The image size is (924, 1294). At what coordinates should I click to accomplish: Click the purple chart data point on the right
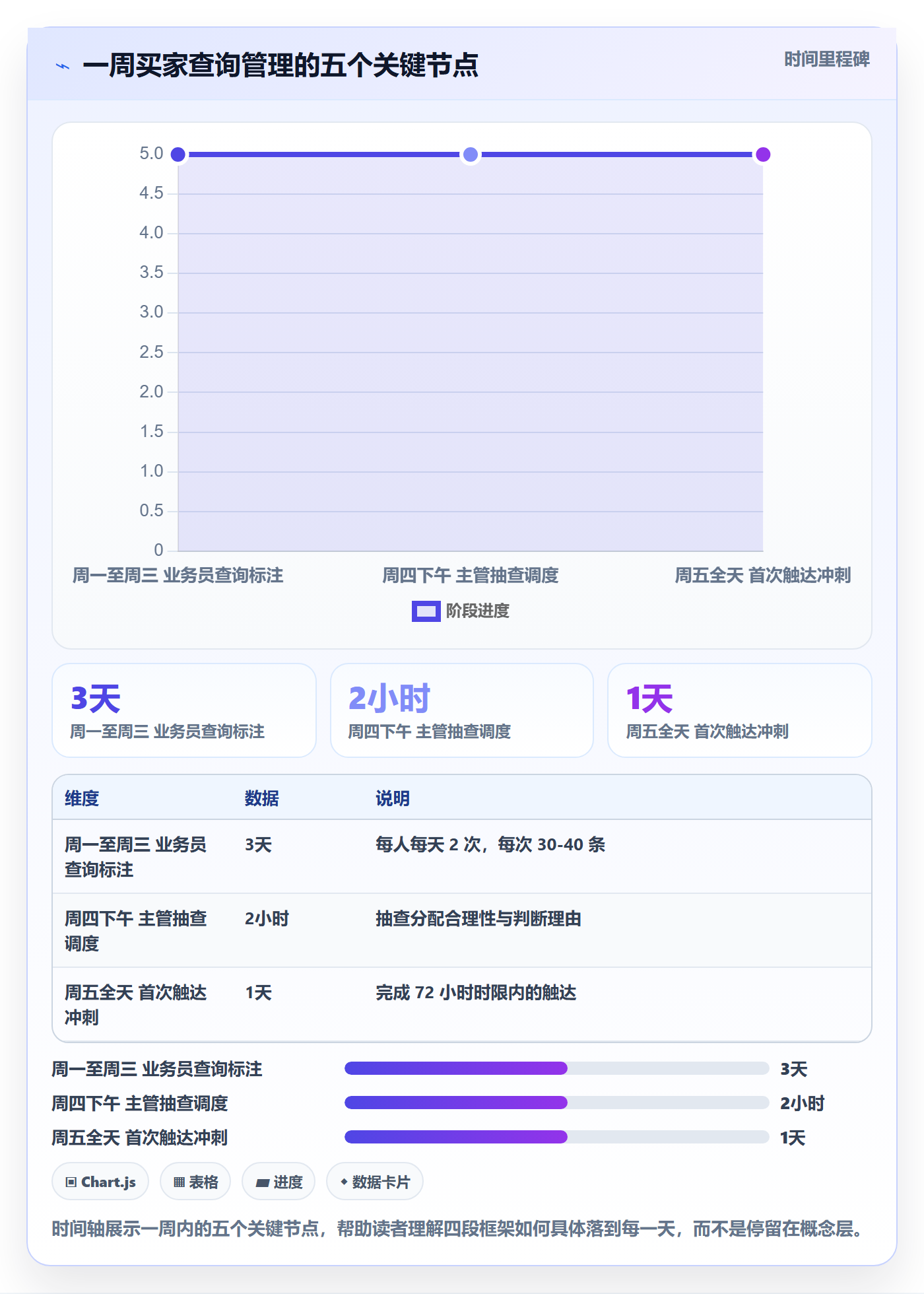(763, 154)
